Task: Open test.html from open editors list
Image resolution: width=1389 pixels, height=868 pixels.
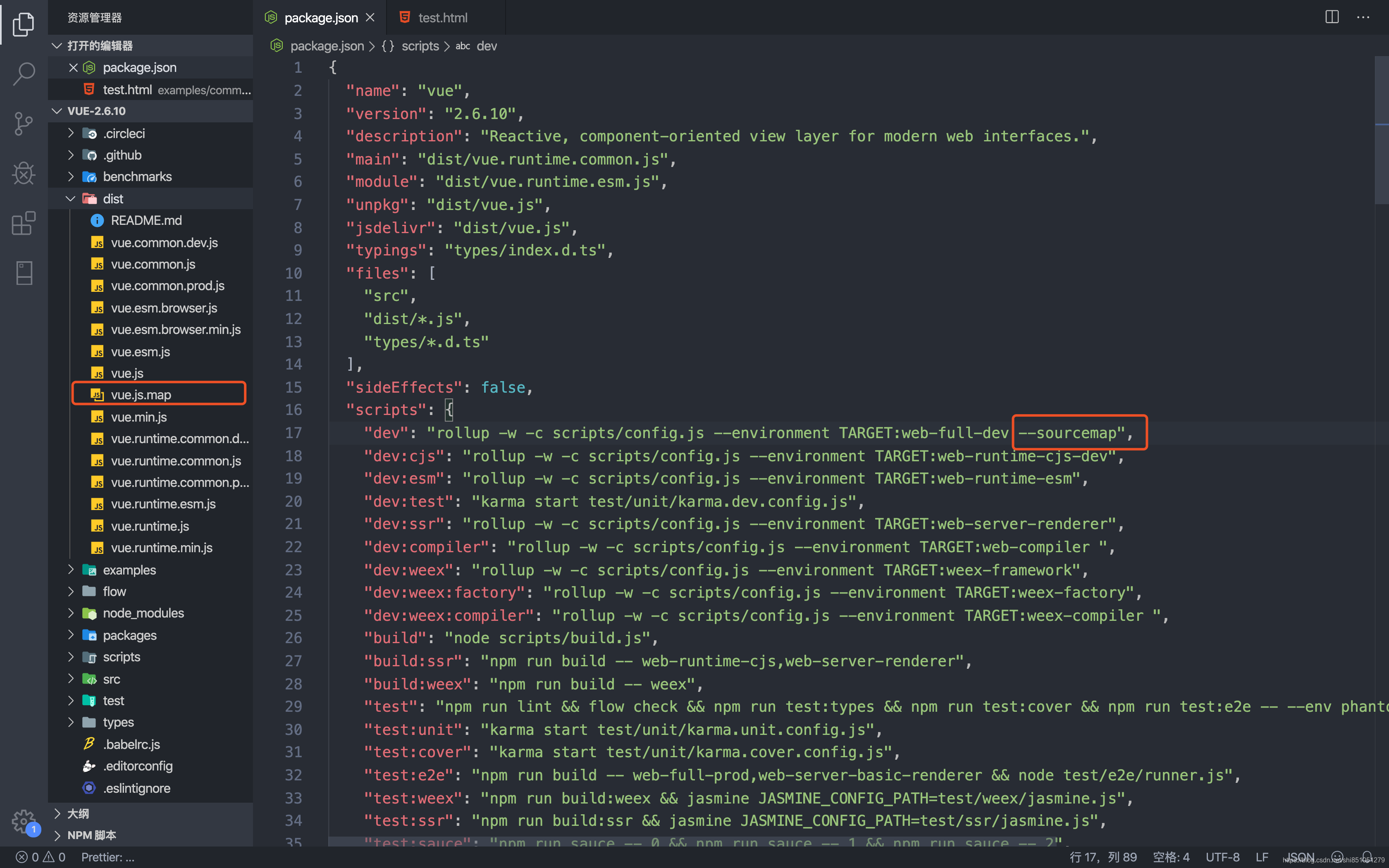Action: 150,90
